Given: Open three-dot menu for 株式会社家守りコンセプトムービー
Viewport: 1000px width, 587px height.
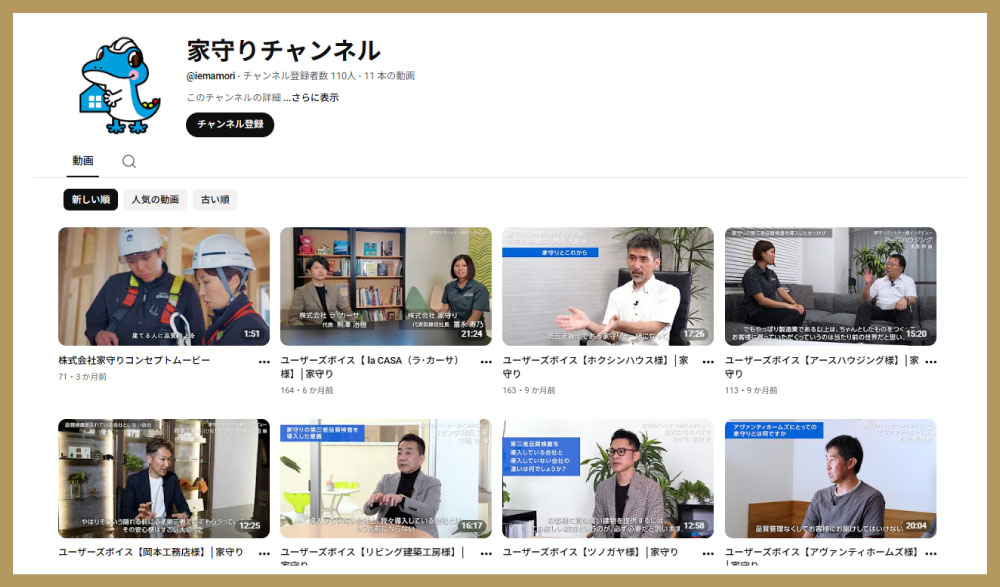Looking at the screenshot, I should pyautogui.click(x=264, y=362).
